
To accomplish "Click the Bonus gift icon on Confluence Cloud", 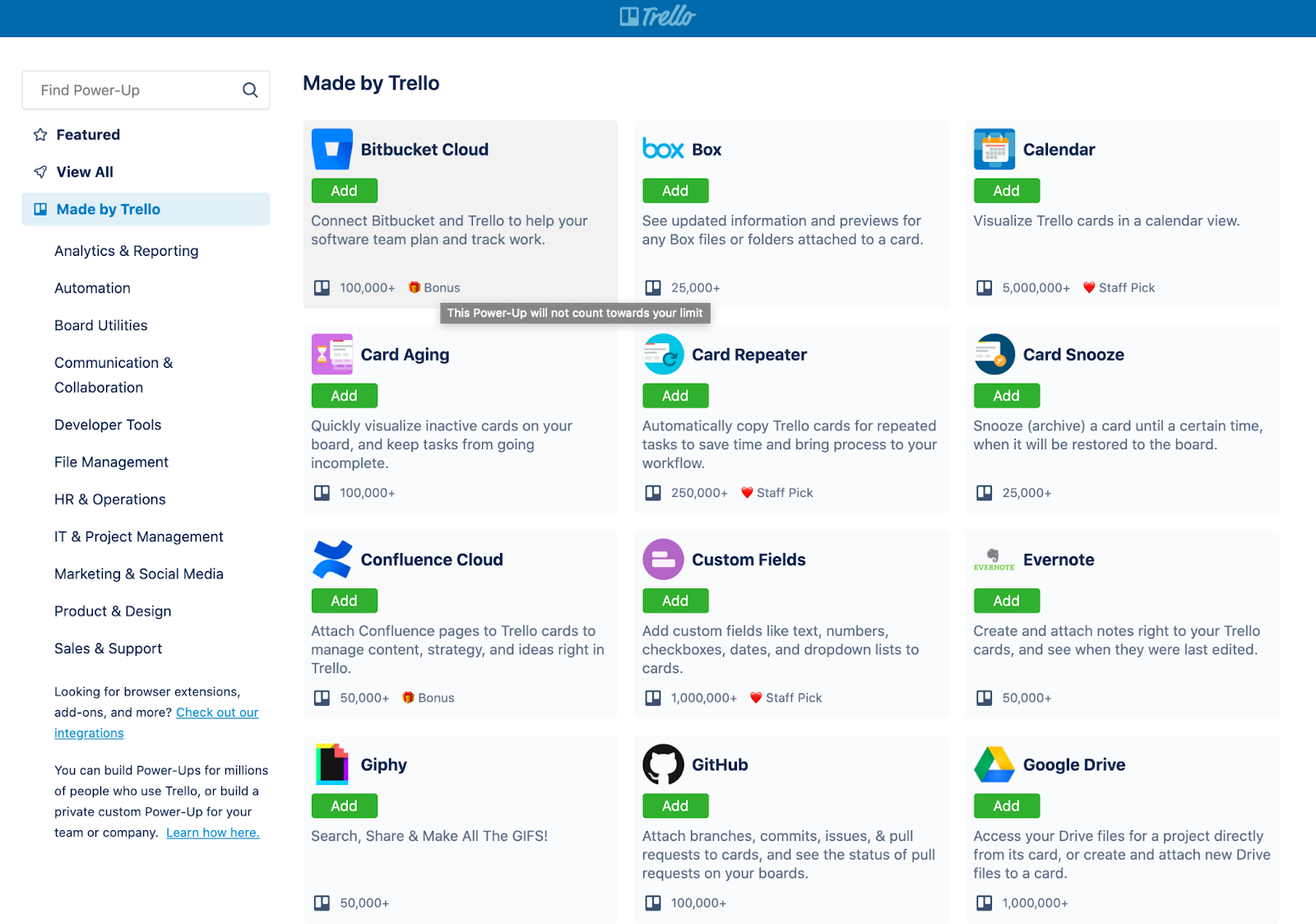I will click(x=408, y=697).
